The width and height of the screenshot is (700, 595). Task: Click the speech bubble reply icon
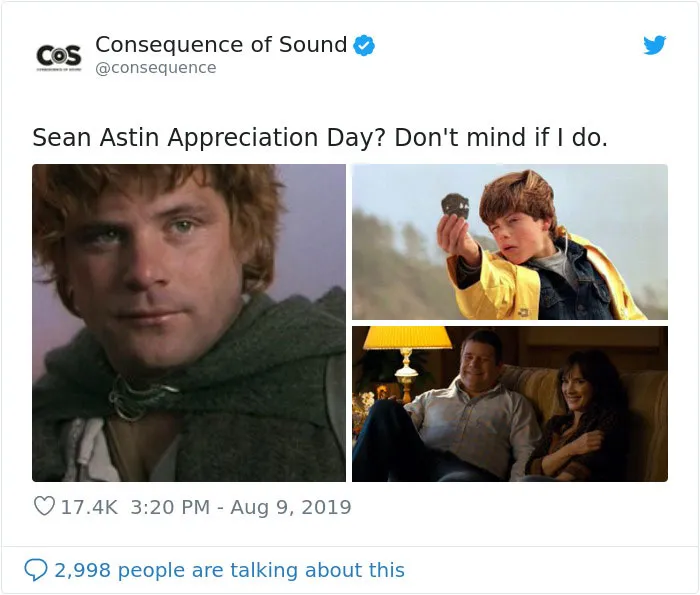point(36,570)
